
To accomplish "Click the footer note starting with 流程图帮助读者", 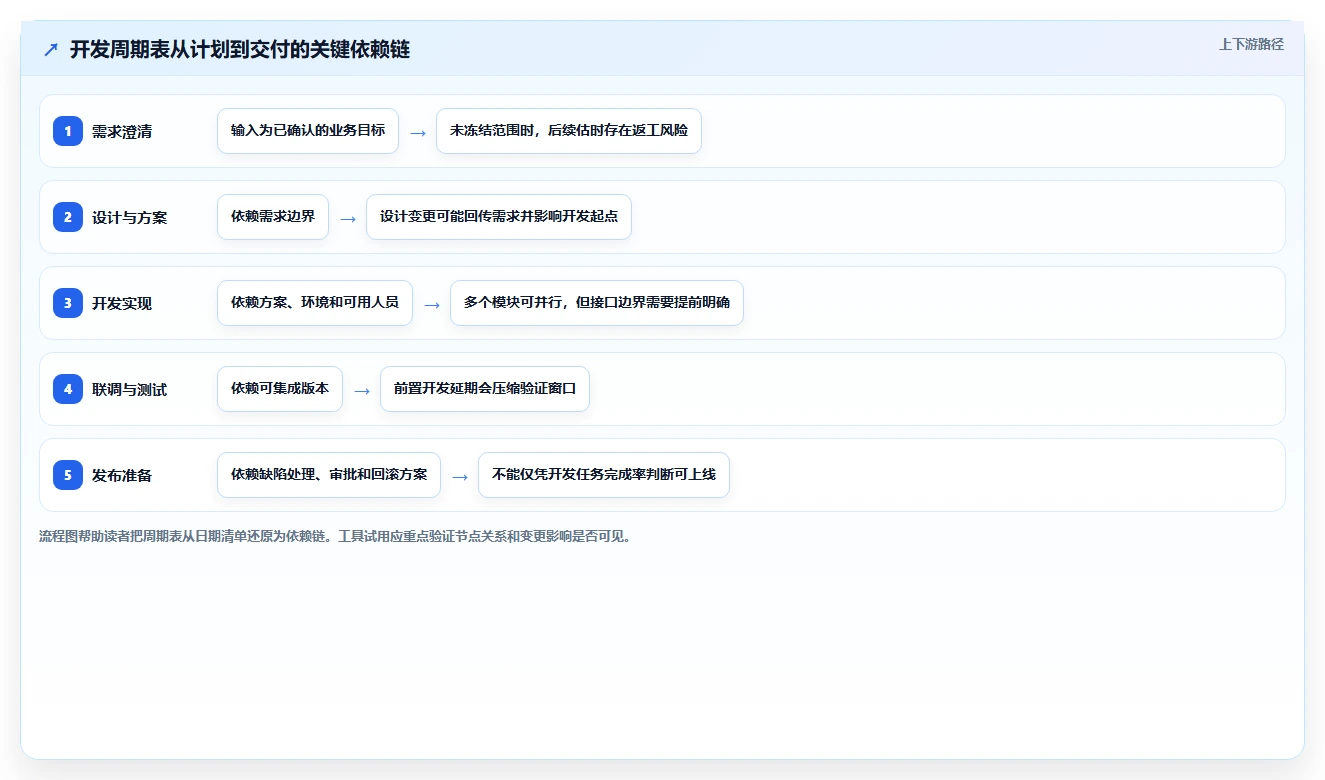I will 336,536.
